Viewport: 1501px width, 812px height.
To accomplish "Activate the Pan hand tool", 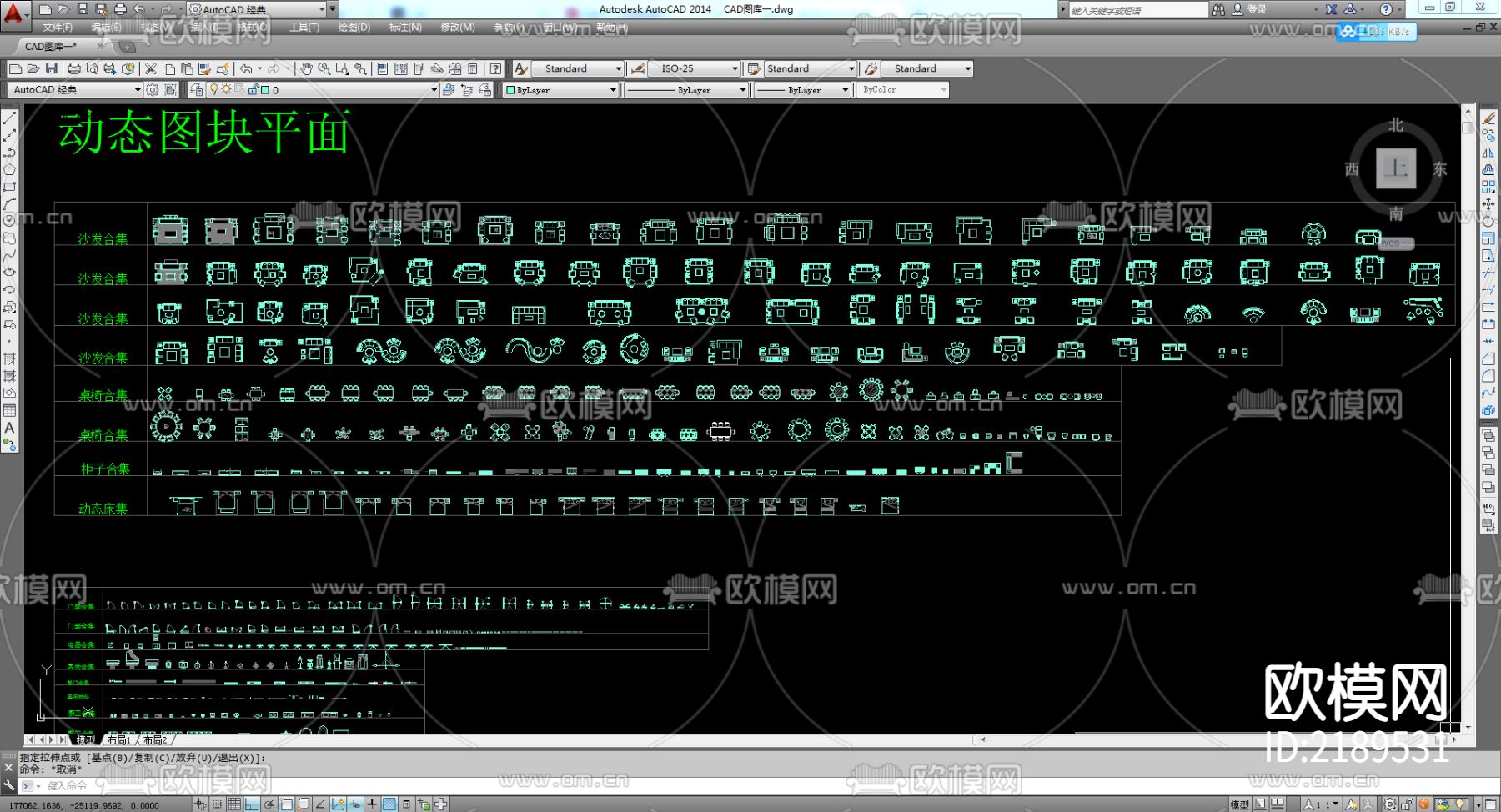I will [x=306, y=68].
